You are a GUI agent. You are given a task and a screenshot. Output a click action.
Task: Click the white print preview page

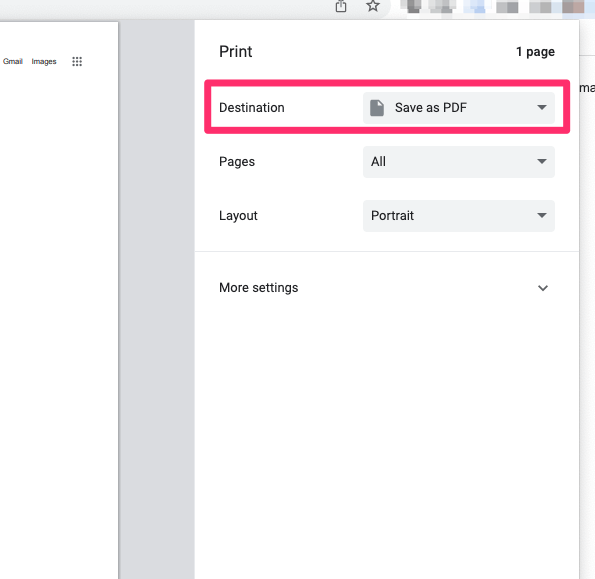[x=59, y=300]
